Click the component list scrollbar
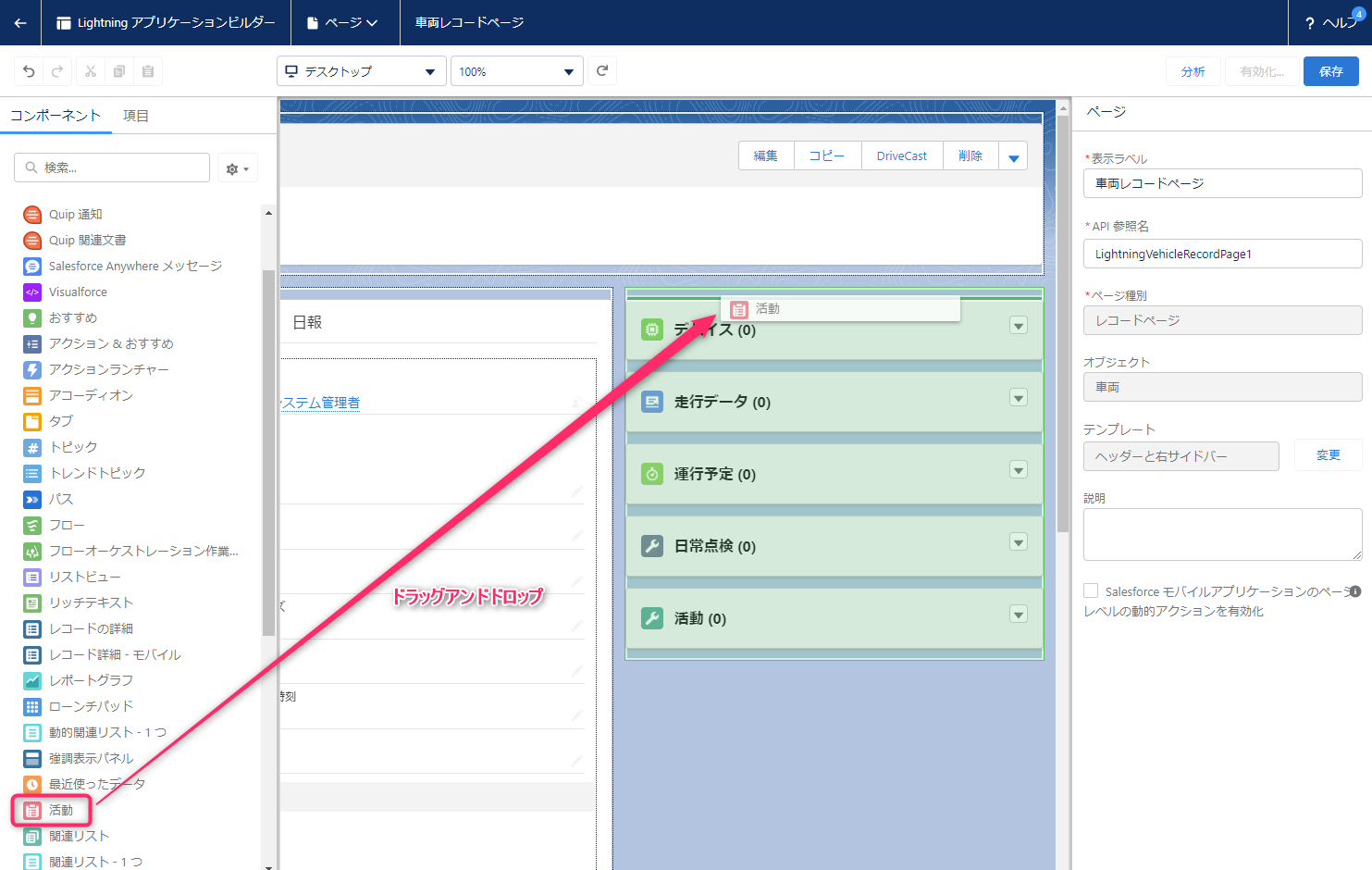This screenshot has width=1372, height=870. 268,453
